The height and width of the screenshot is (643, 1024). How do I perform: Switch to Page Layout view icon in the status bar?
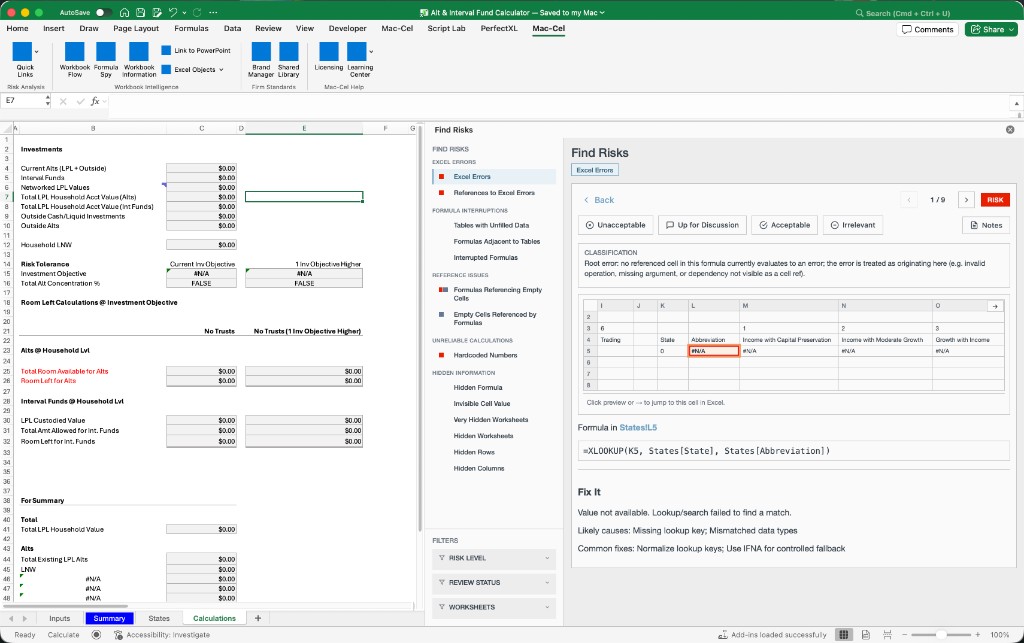pos(865,635)
